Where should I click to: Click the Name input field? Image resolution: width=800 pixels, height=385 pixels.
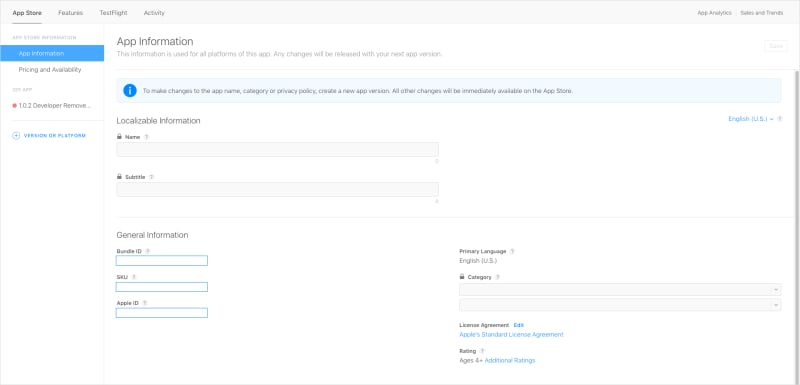[x=277, y=149]
